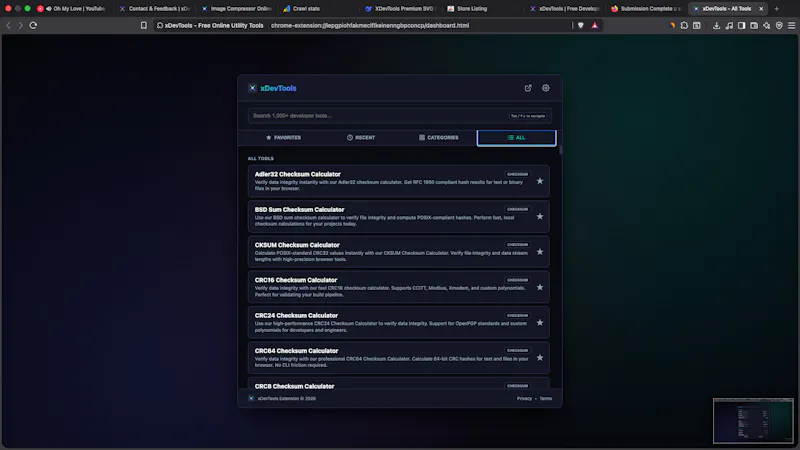Viewport: 800px width, 450px height.
Task: Open the Brave Wallet icon
Action: pyautogui.click(x=754, y=26)
